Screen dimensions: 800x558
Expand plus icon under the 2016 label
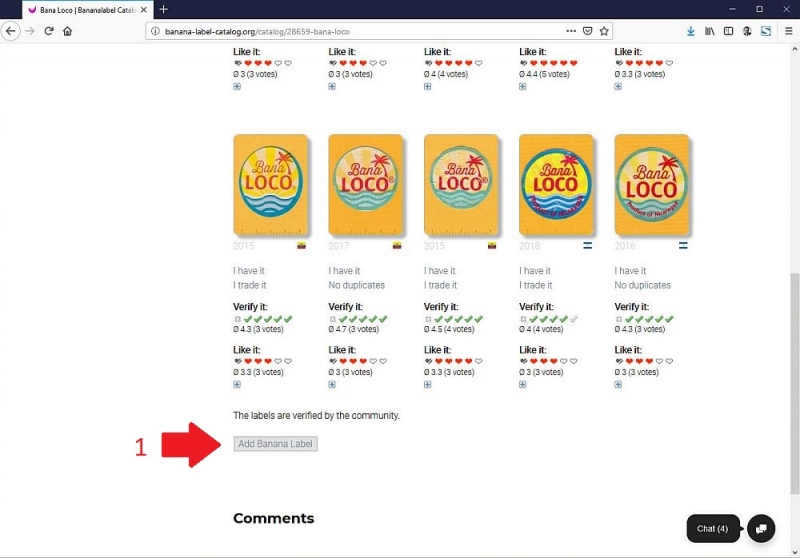618,384
